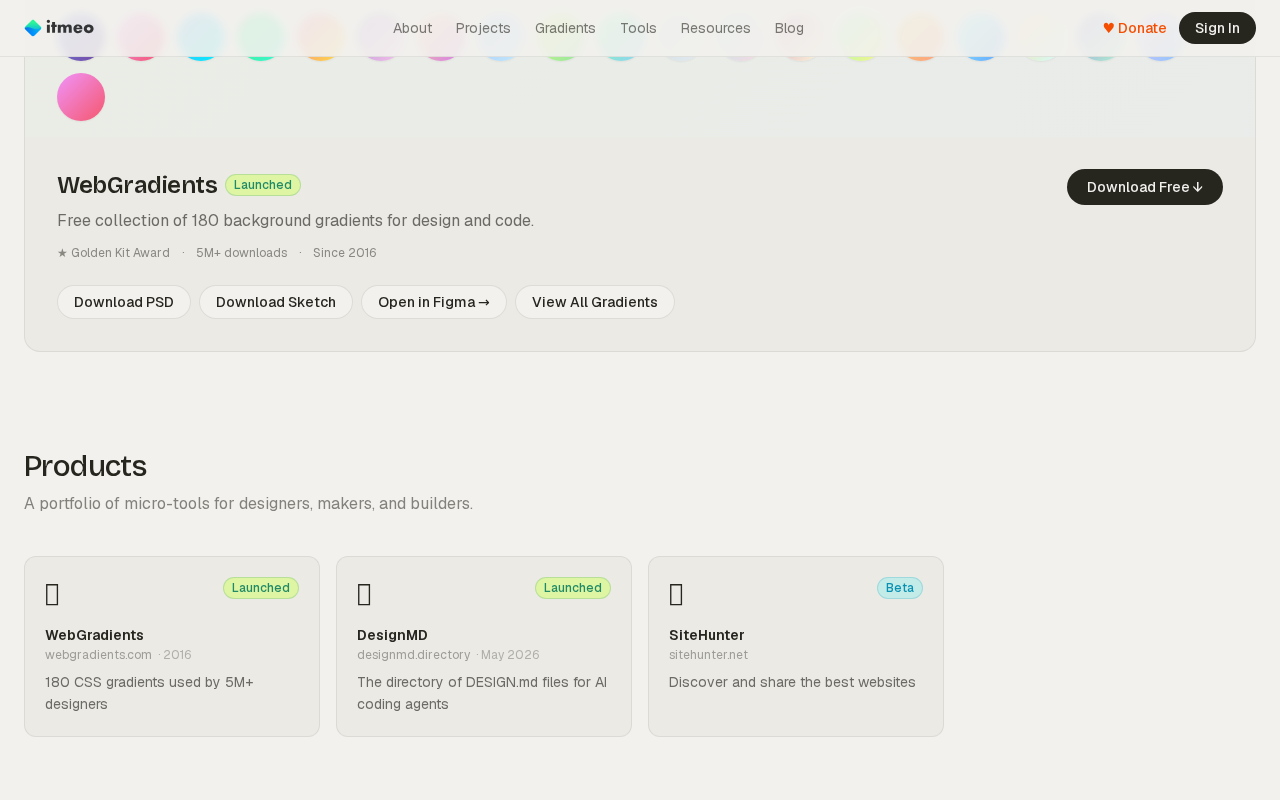This screenshot has height=800, width=1280.
Task: Click View All Gradients
Action: tap(595, 302)
